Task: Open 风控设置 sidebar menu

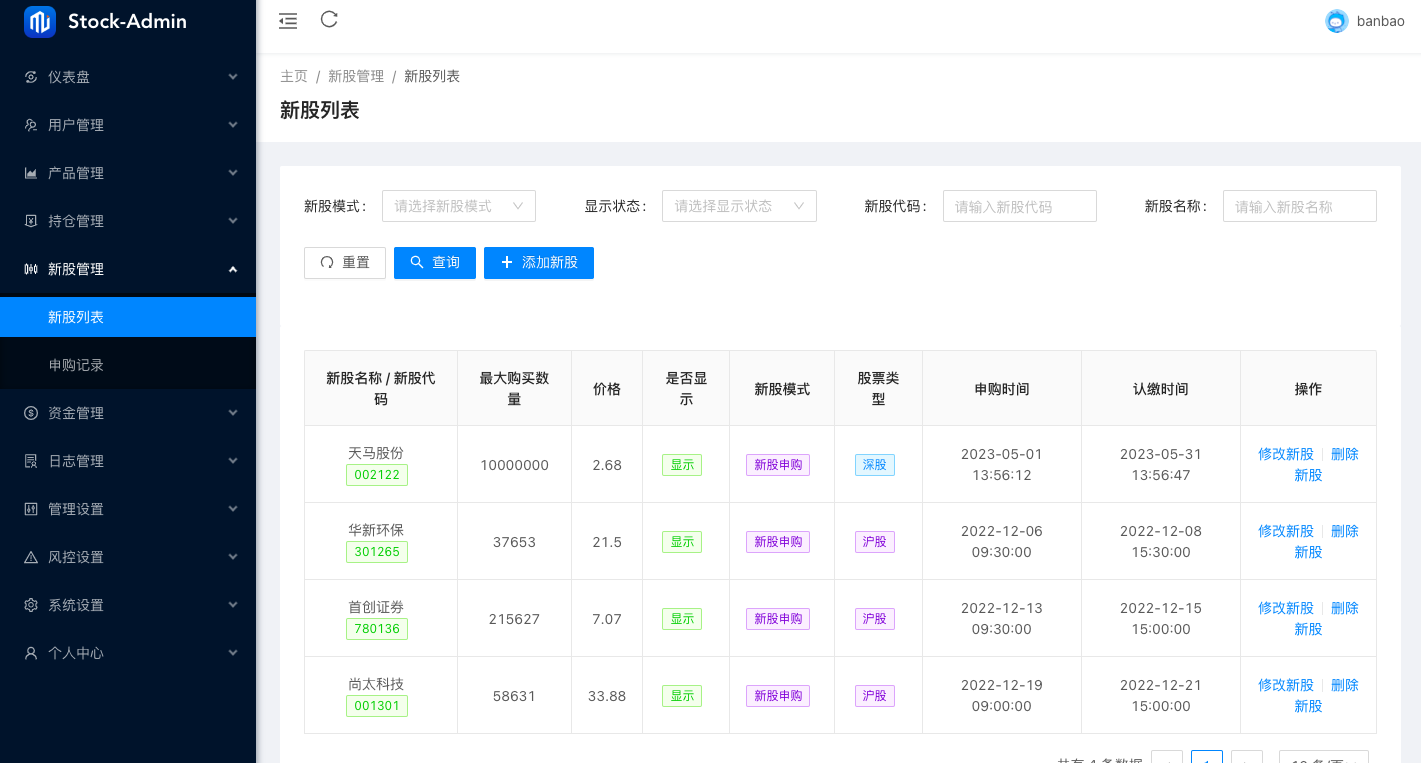Action: click(128, 557)
